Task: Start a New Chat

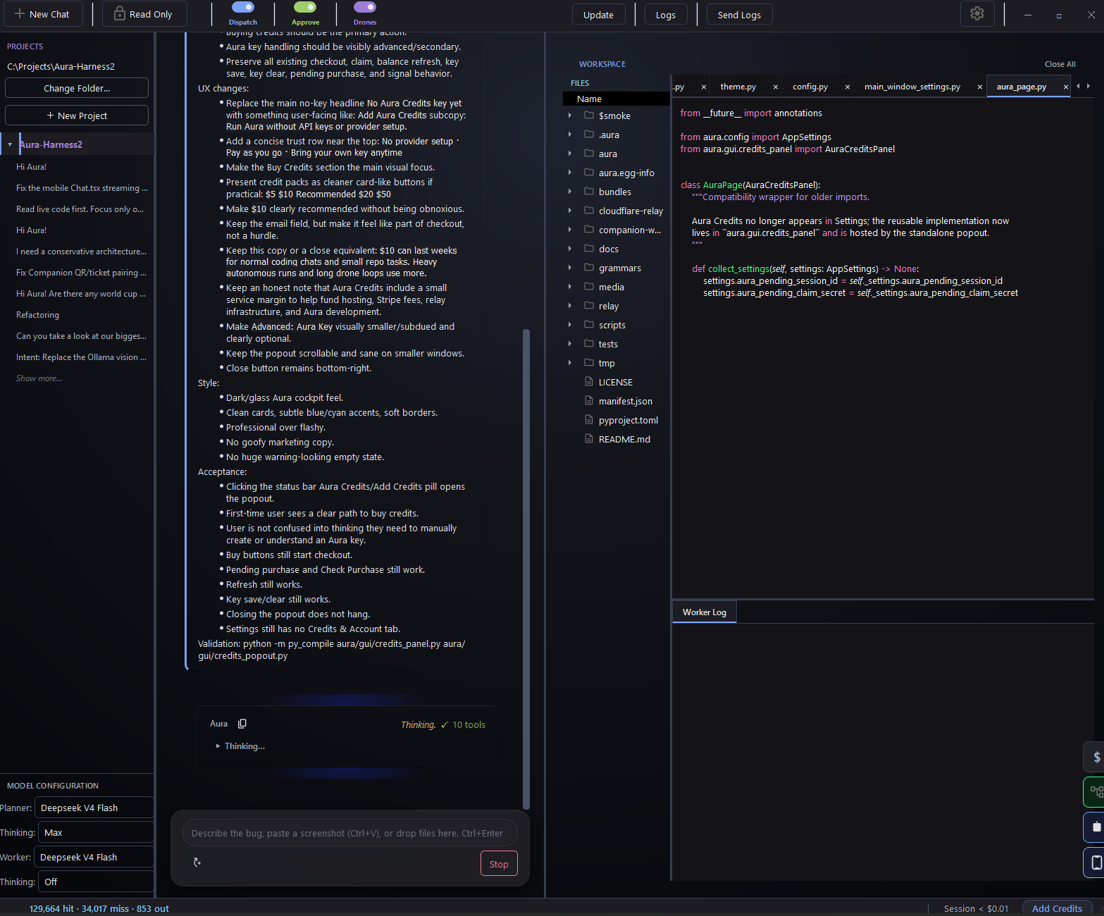Action: (42, 14)
